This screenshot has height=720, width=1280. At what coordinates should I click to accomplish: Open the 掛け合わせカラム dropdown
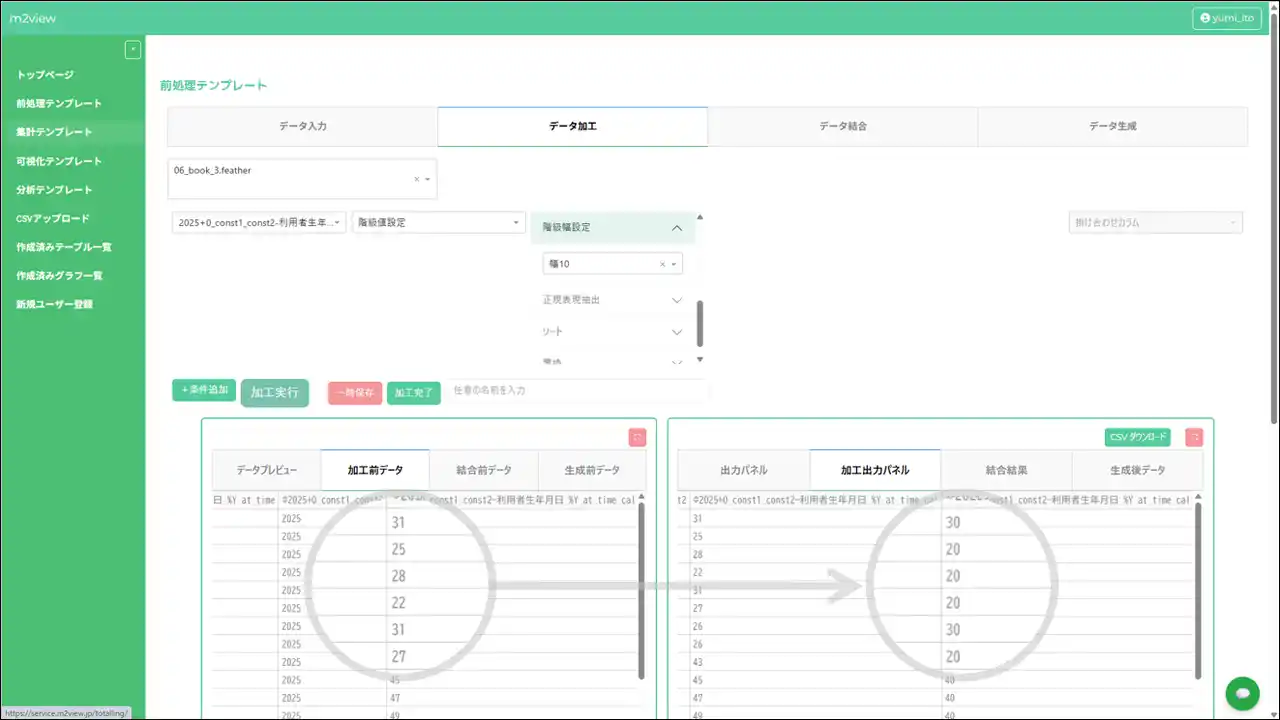pyautogui.click(x=1155, y=222)
